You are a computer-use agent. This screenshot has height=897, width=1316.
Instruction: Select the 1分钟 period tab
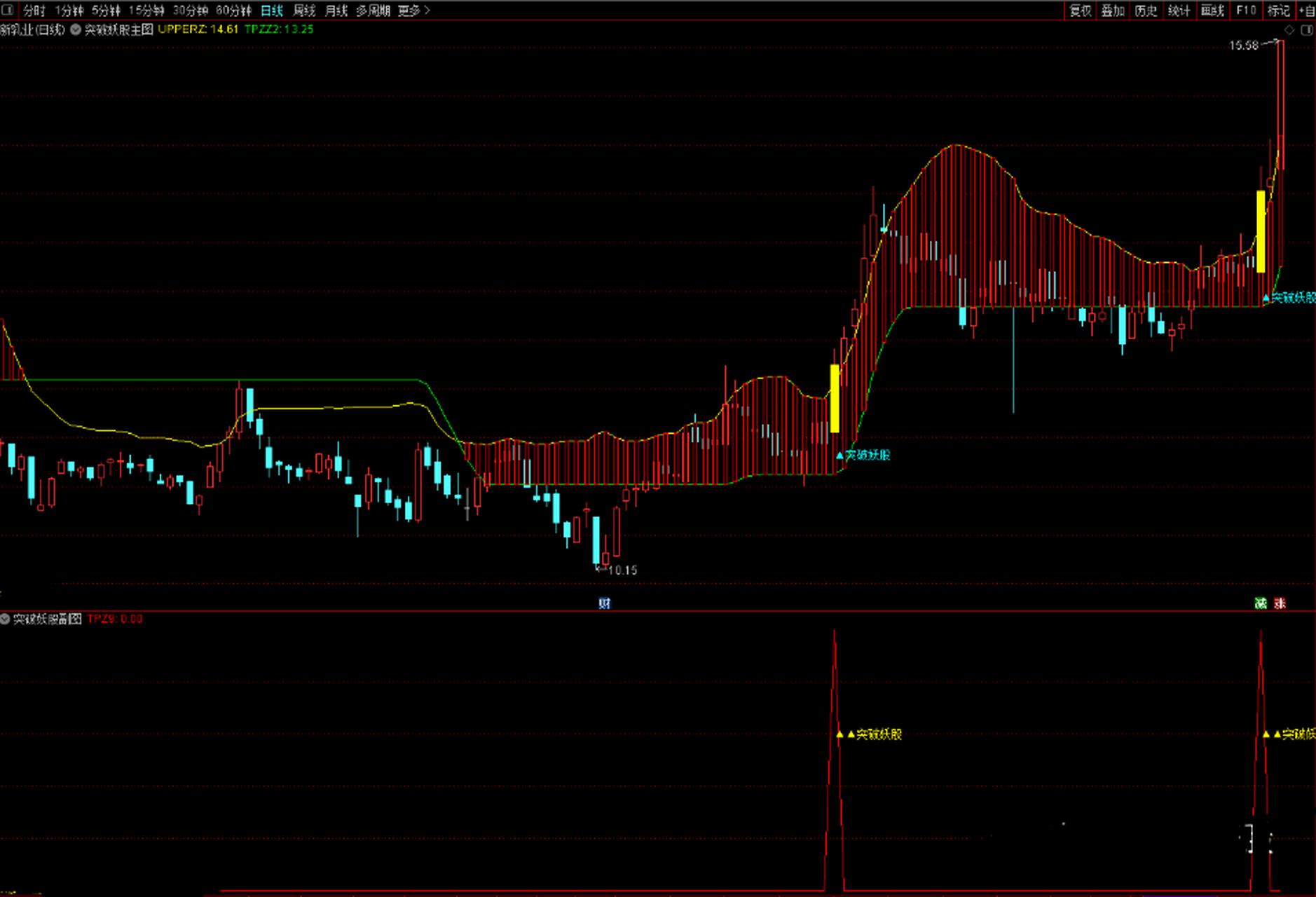tap(69, 11)
